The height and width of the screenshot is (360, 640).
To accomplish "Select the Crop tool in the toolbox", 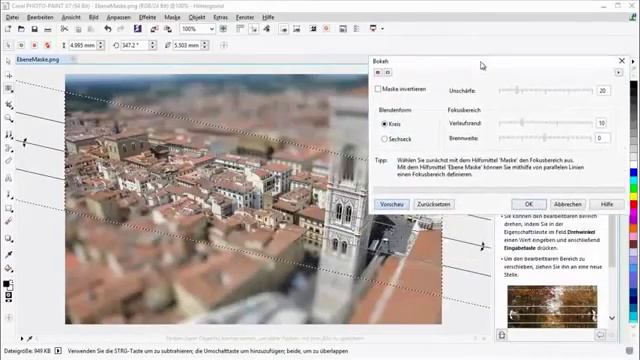I will click(x=9, y=105).
